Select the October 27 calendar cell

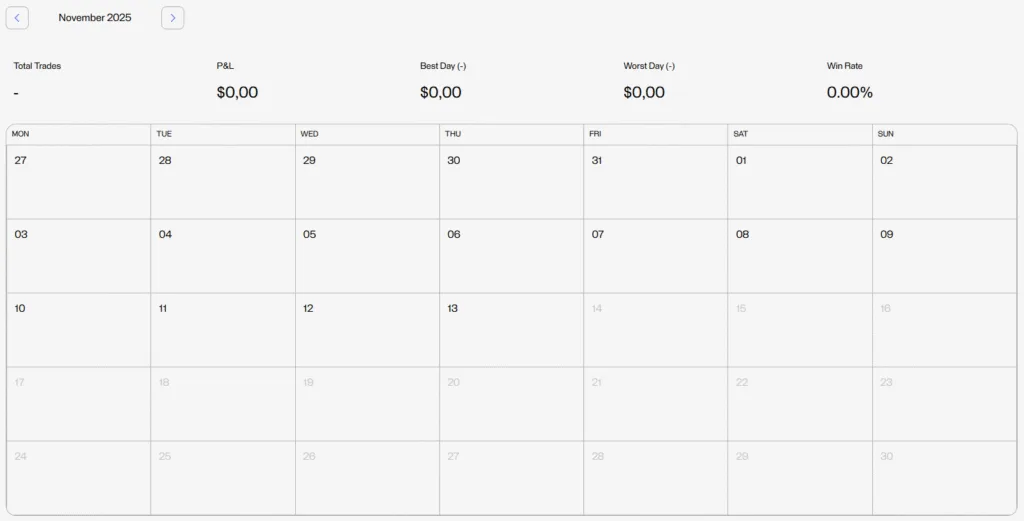coord(78,182)
